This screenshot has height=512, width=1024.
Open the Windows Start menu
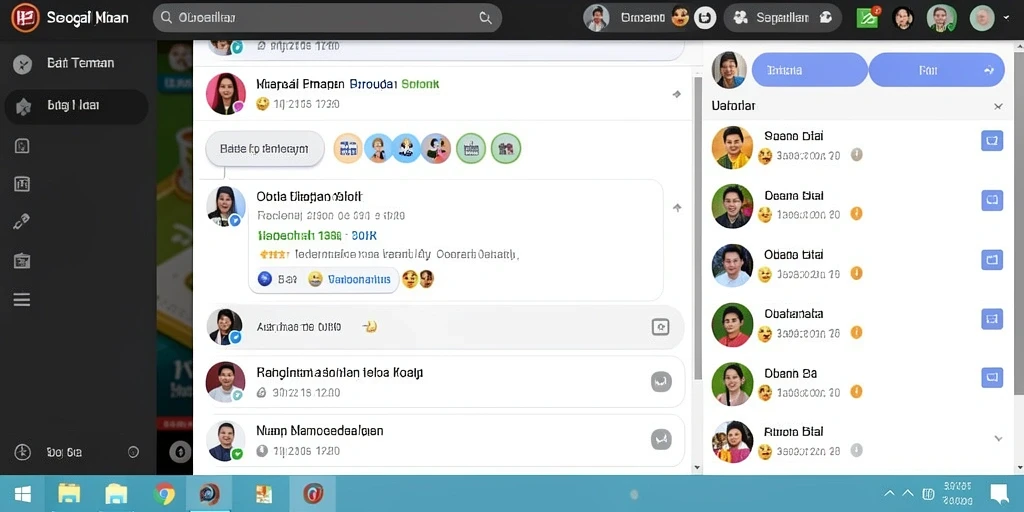click(x=22, y=494)
